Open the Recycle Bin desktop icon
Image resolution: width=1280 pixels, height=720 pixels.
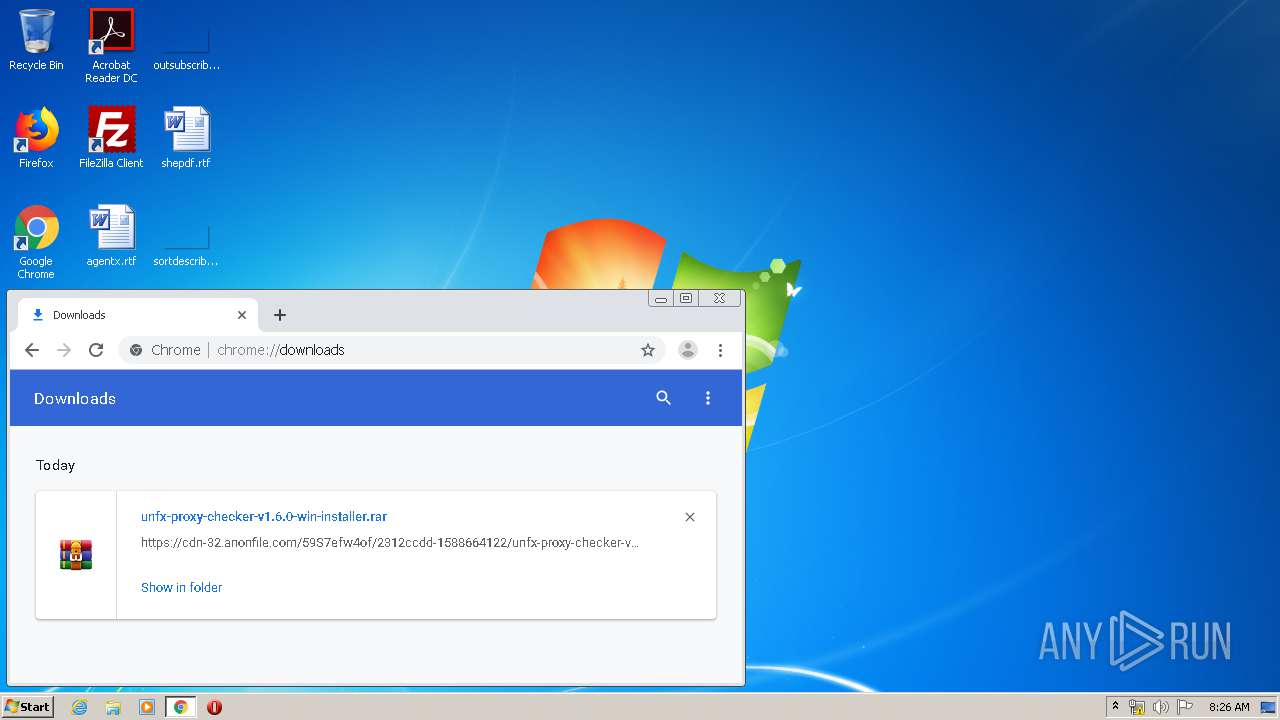tap(36, 40)
